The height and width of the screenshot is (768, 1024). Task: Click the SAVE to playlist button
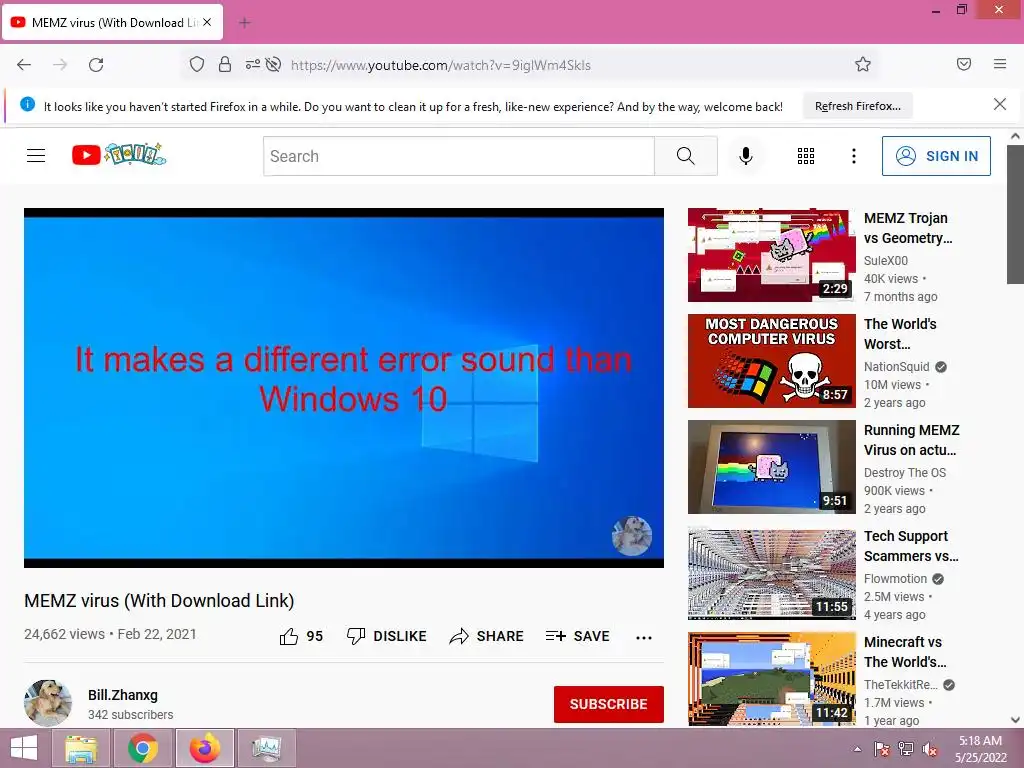[x=578, y=636]
